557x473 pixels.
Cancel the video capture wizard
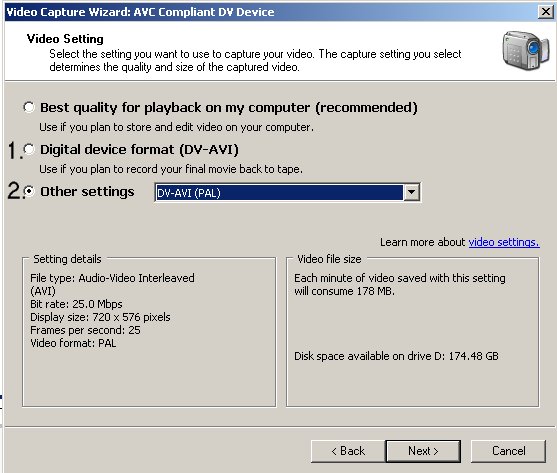pos(508,451)
